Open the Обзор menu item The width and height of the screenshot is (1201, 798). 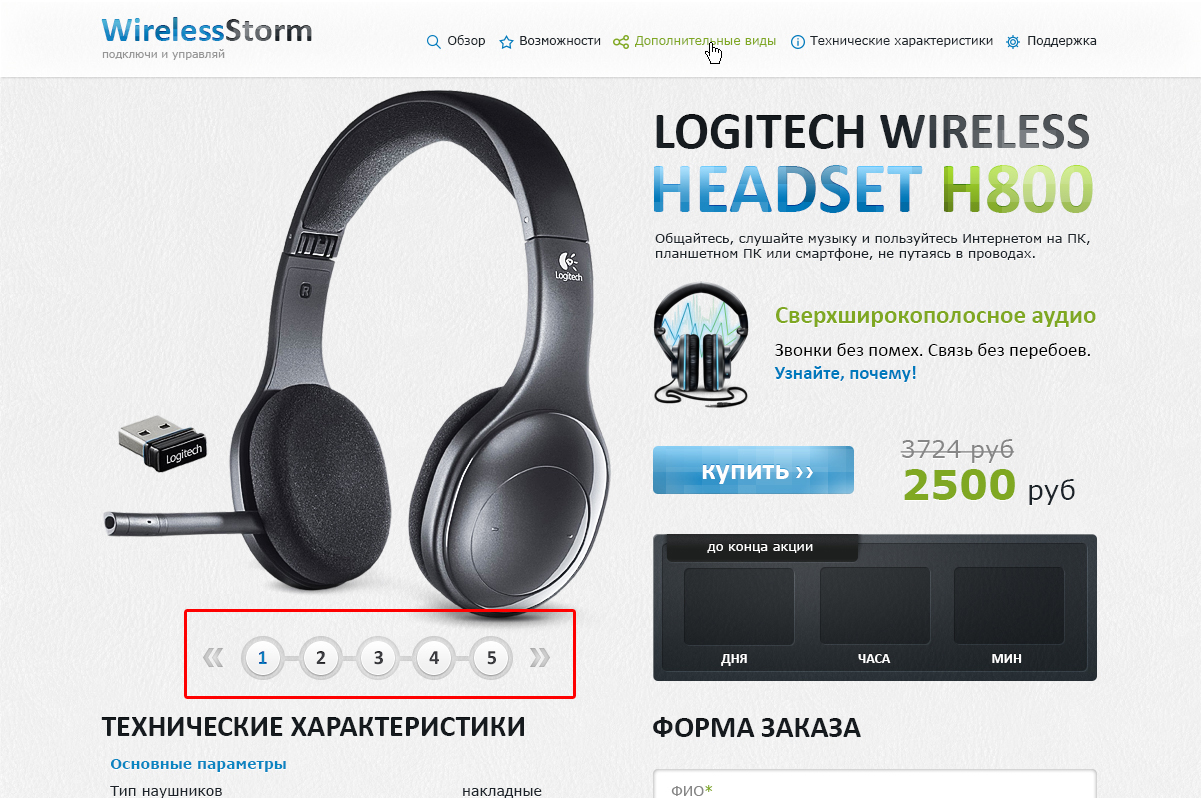[x=466, y=41]
